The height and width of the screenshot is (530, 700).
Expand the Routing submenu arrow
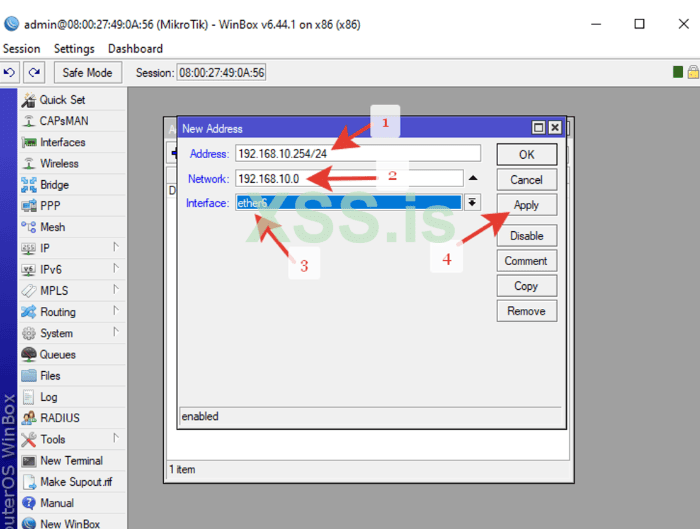coord(116,310)
